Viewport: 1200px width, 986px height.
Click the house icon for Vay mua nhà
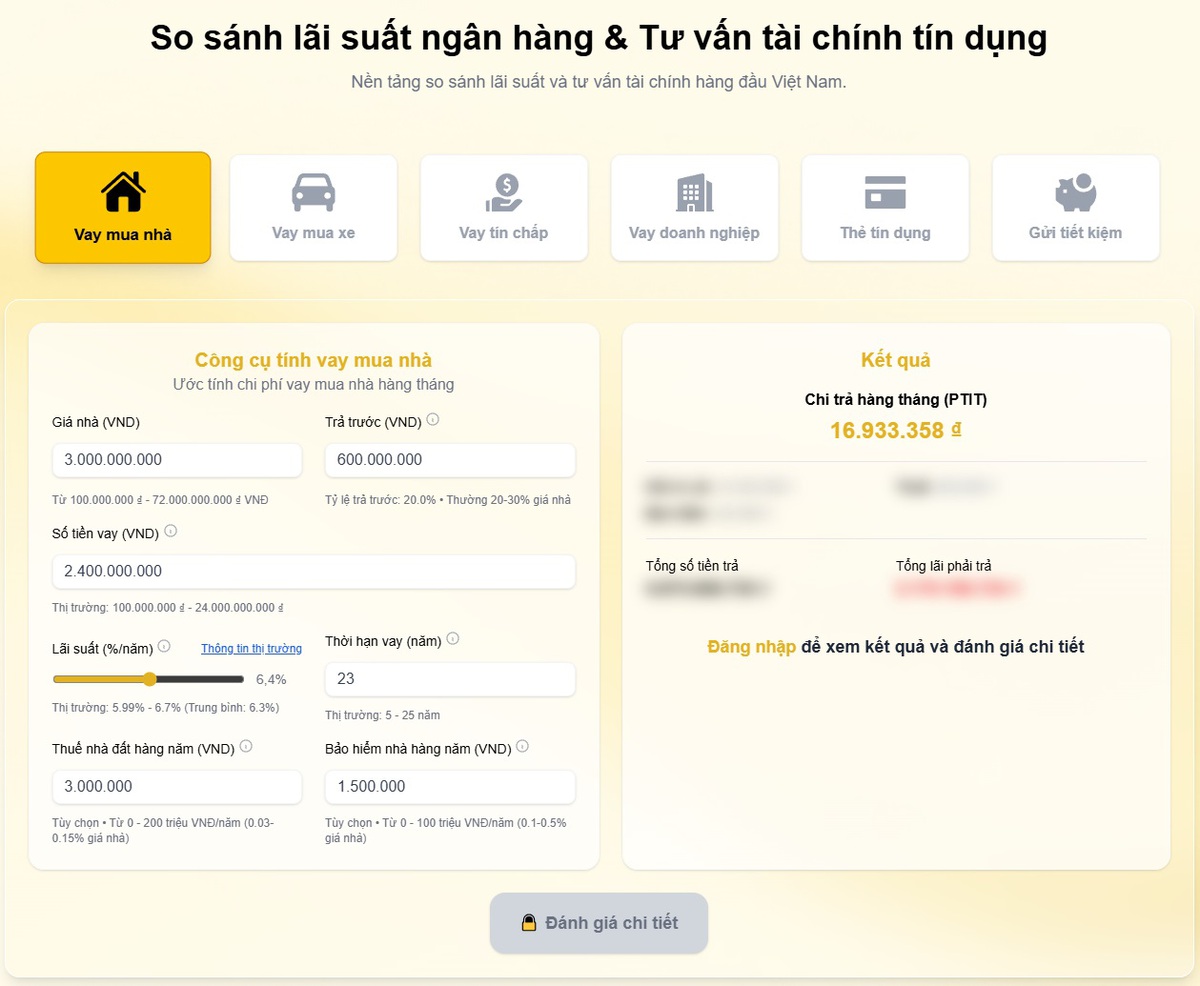pos(123,191)
